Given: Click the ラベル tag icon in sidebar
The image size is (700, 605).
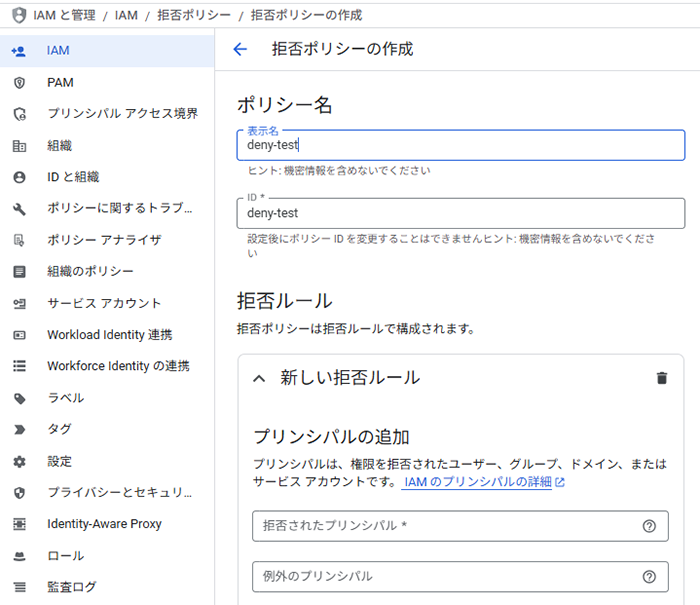Looking at the screenshot, I should [19, 398].
